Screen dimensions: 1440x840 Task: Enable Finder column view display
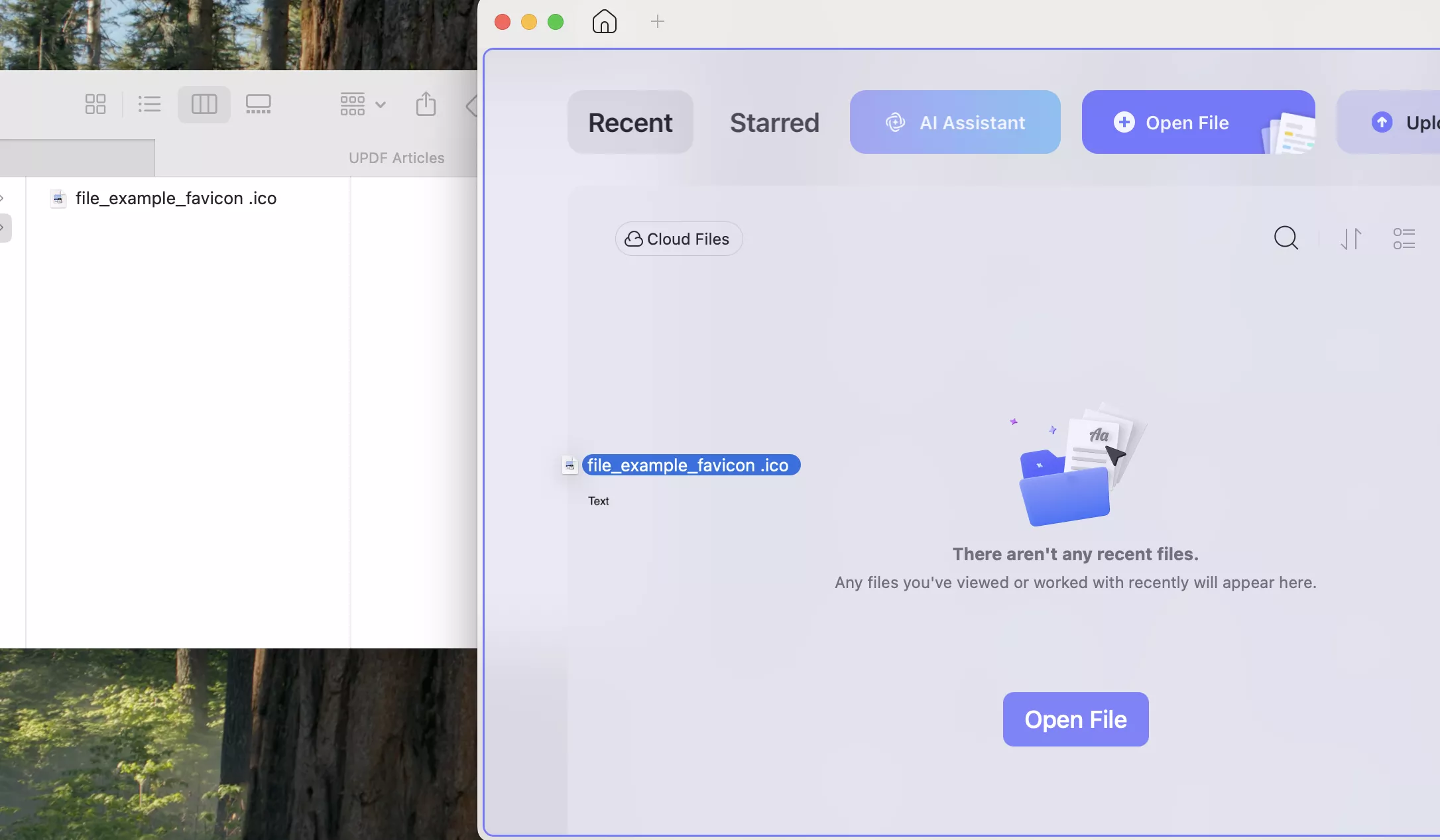point(203,104)
